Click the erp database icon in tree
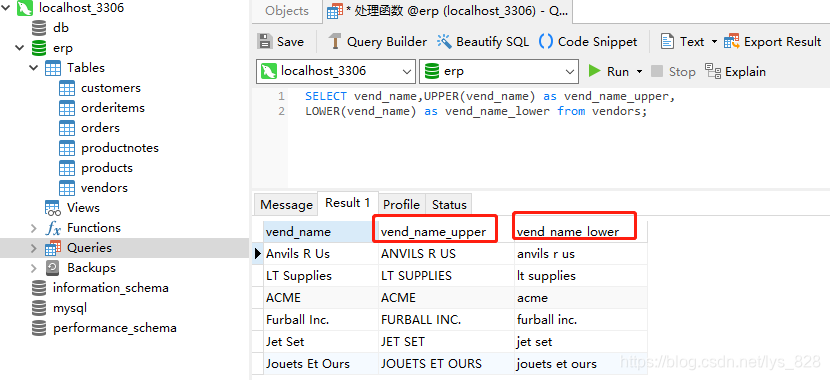Screen dimensions: 830x380 point(39,48)
